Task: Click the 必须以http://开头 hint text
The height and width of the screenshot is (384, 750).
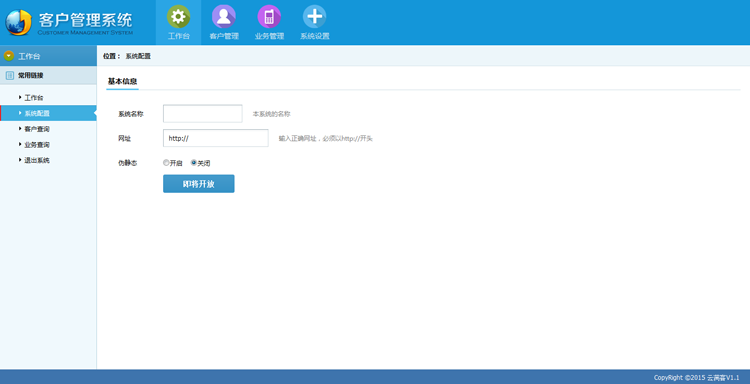Action: [347, 139]
